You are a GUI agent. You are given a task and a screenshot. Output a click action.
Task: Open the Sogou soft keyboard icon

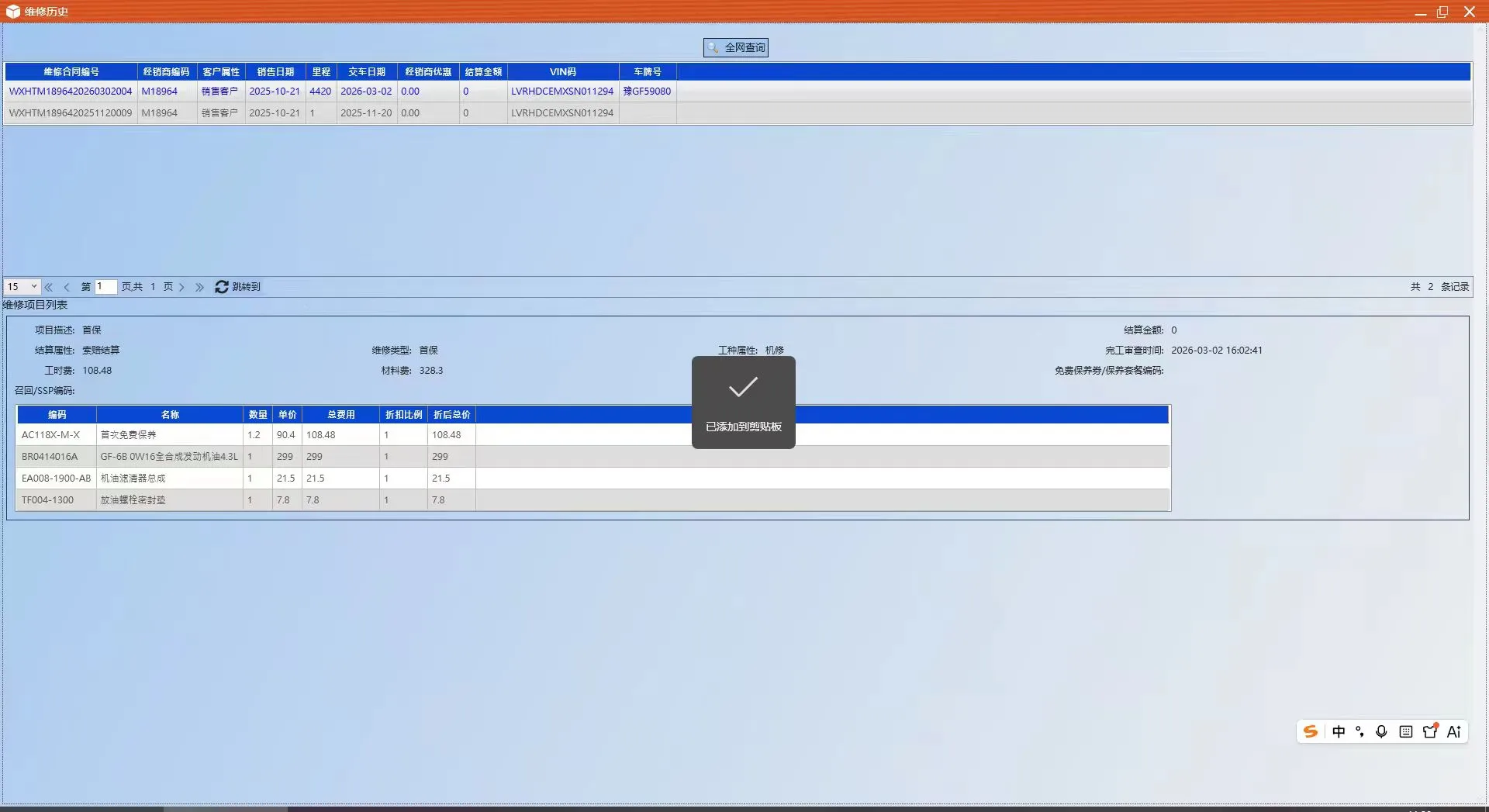pos(1405,731)
